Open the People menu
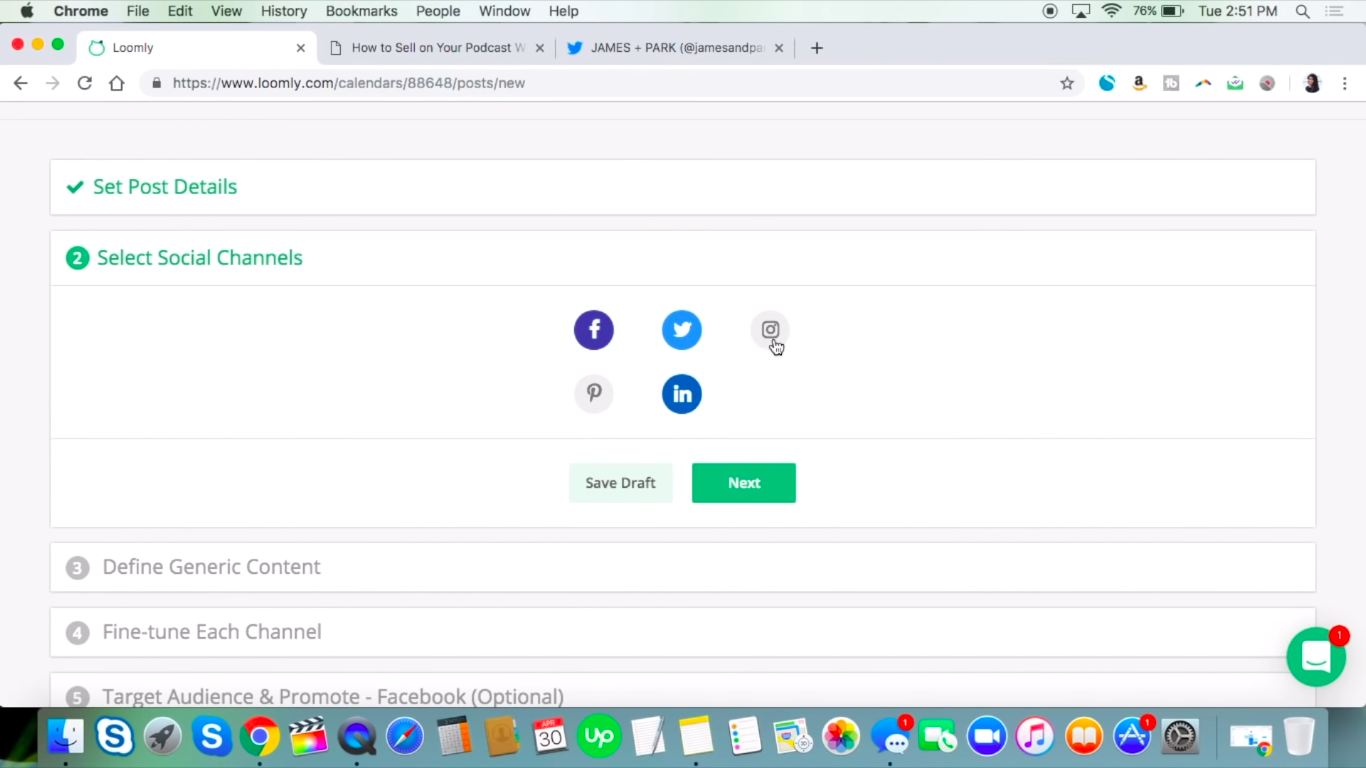Image resolution: width=1366 pixels, height=768 pixels. (x=438, y=11)
